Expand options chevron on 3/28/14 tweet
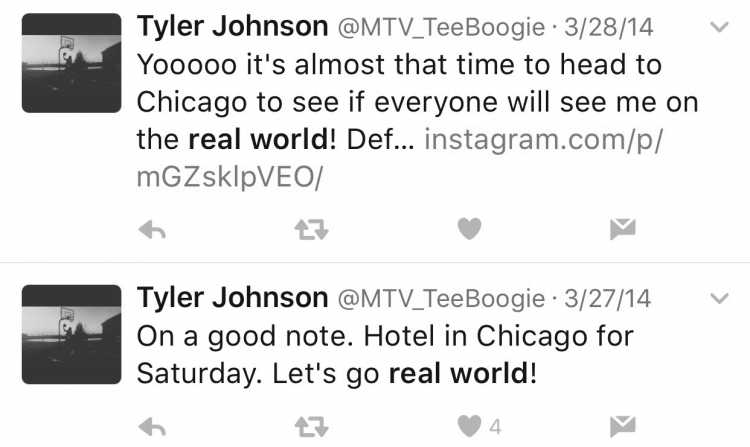Viewport: 750px width, 447px height. coord(719,27)
